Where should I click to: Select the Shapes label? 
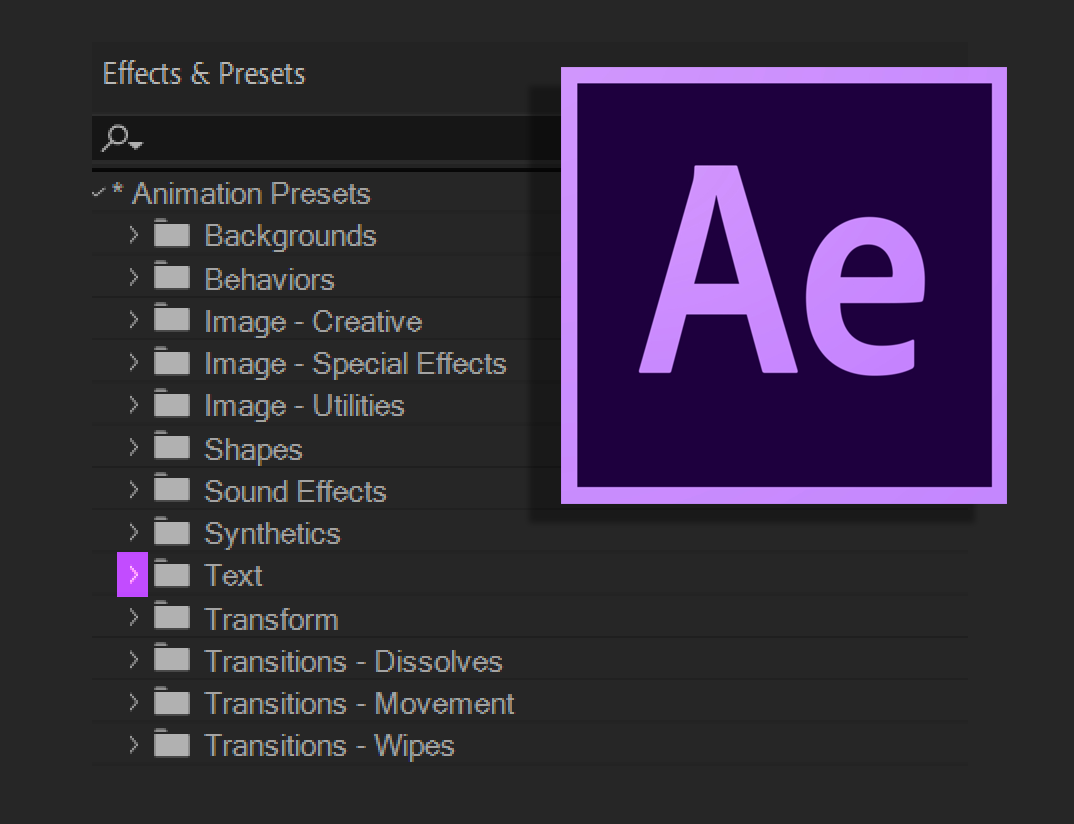tap(253, 450)
